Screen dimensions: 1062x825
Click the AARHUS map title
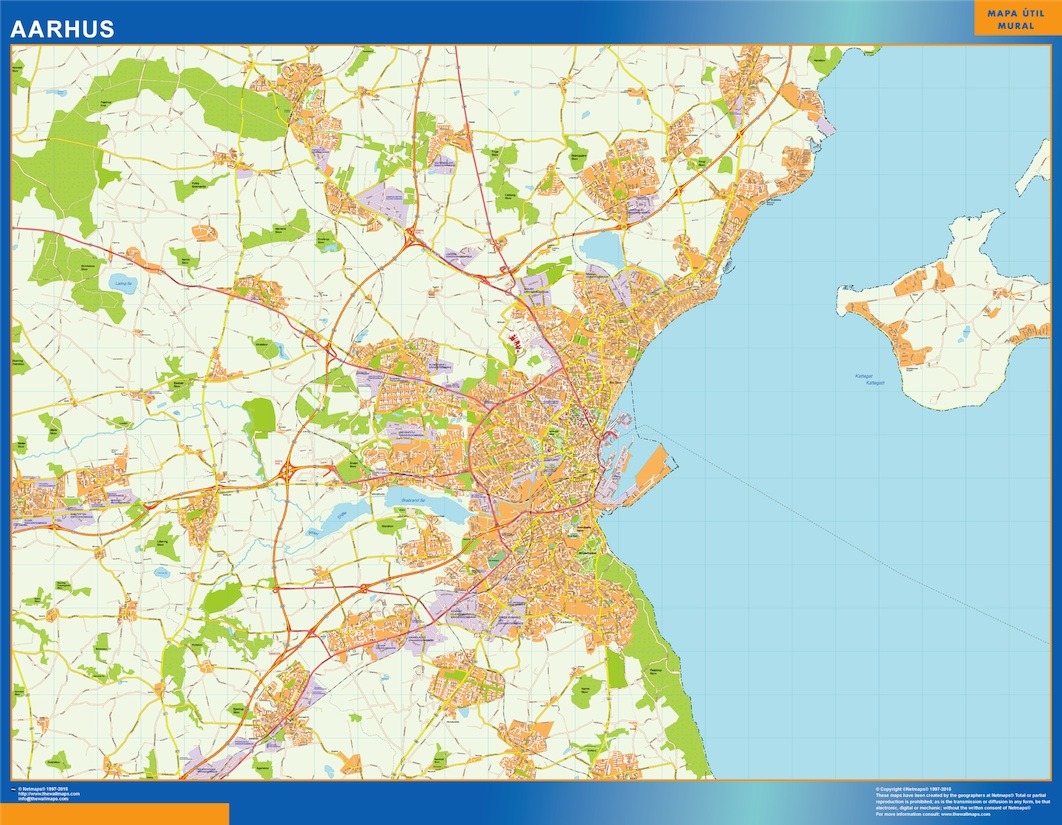click(63, 29)
